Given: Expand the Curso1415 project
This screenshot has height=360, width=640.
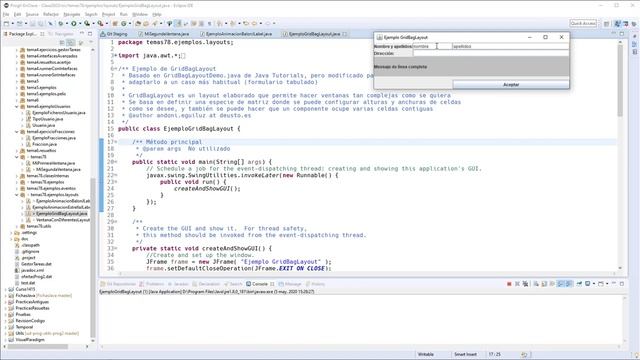Looking at the screenshot, I should click(x=5, y=289).
